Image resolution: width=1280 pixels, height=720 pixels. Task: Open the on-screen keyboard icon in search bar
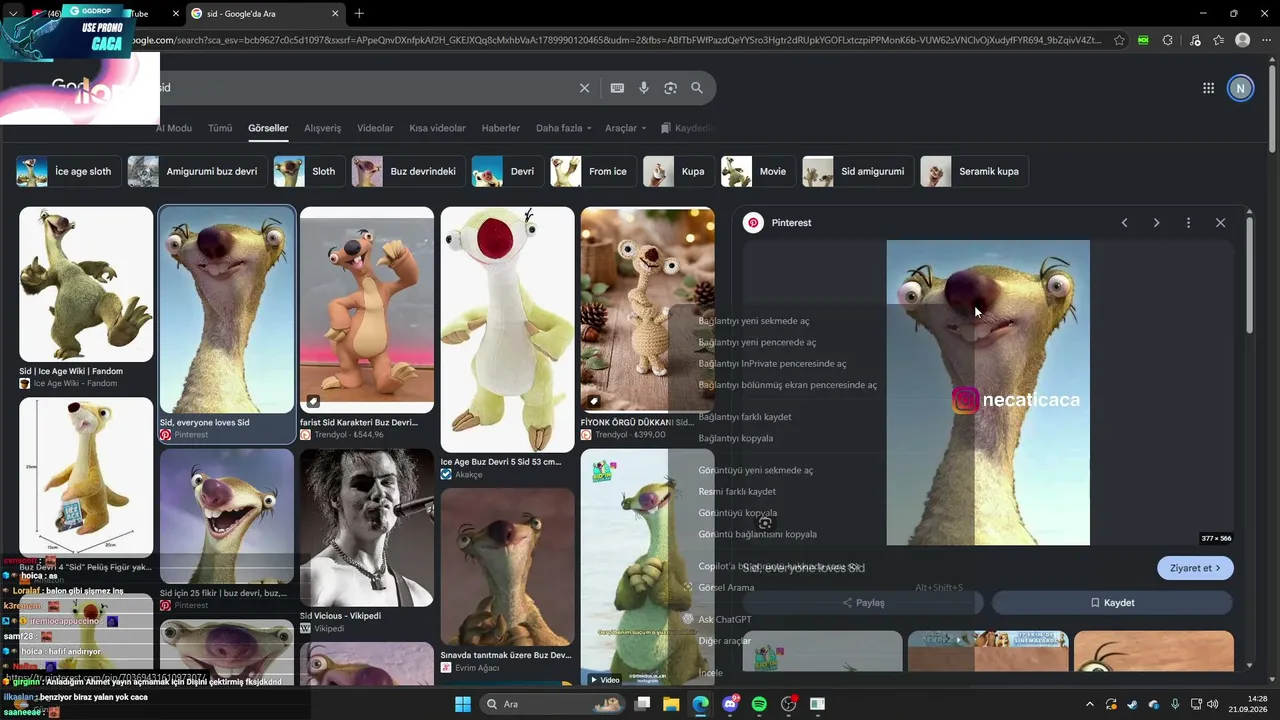617,88
